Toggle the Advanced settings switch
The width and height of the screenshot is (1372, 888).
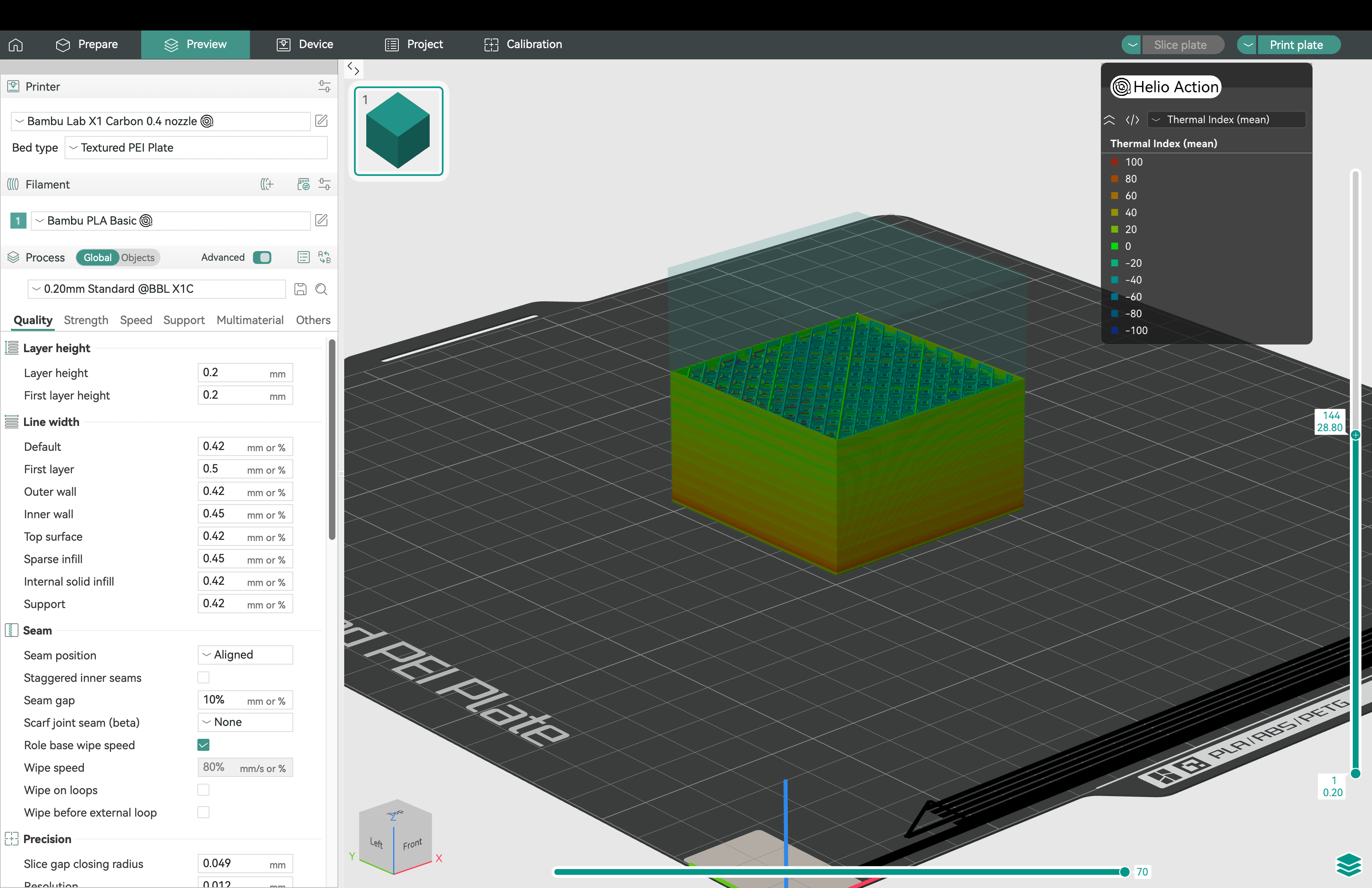click(x=262, y=257)
